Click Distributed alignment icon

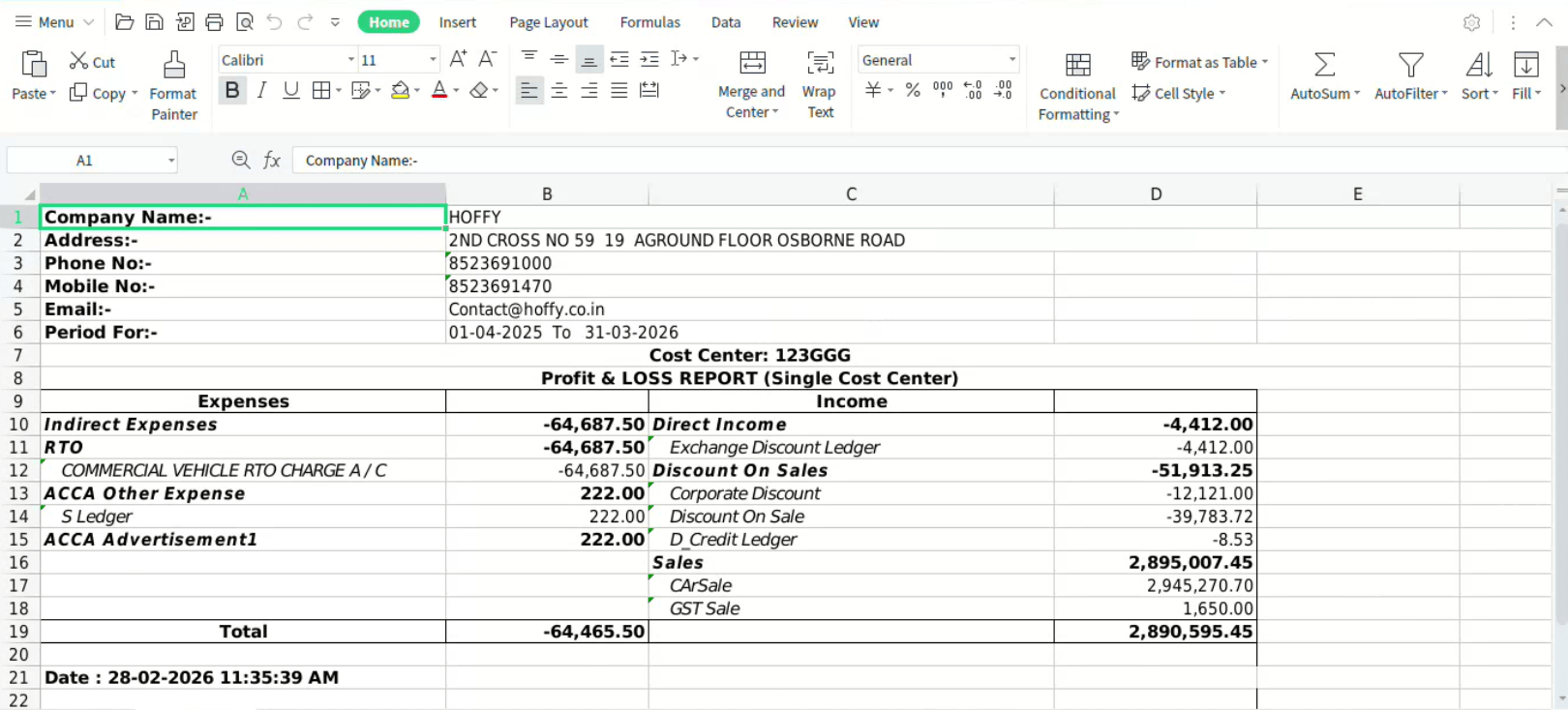tap(649, 91)
